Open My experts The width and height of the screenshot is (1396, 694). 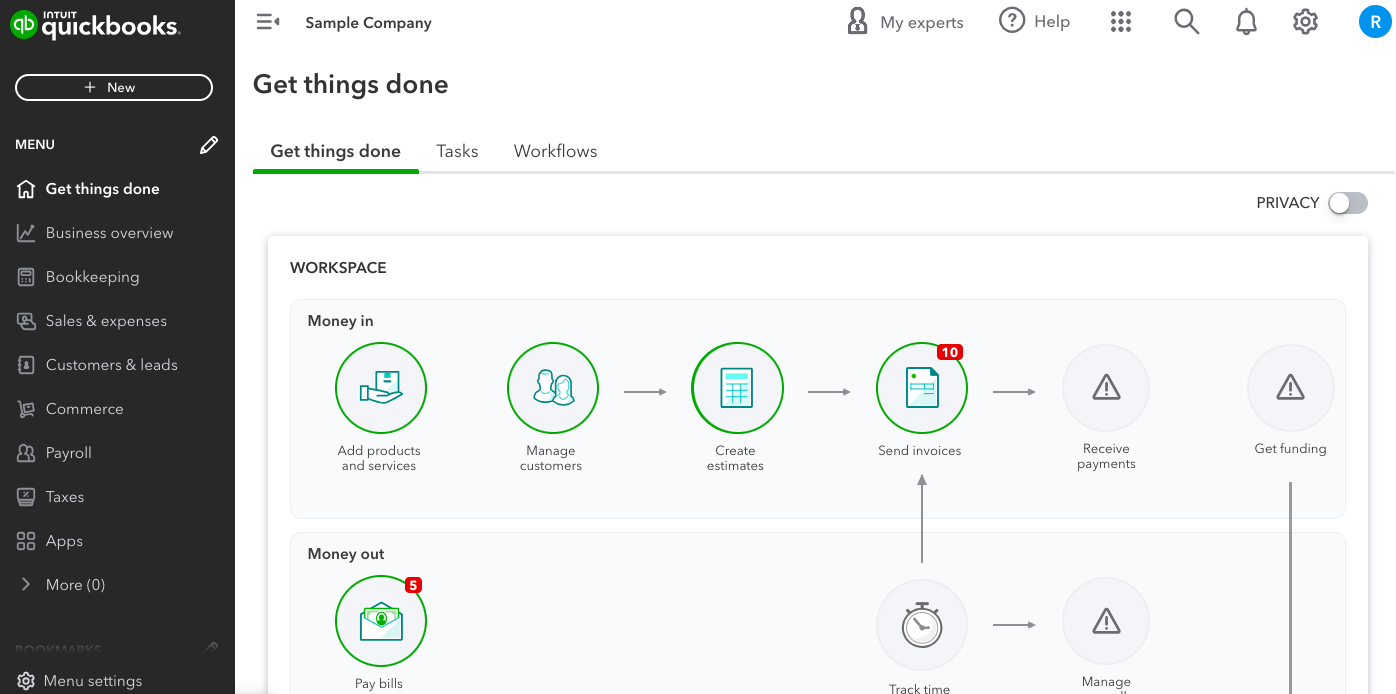(x=905, y=22)
